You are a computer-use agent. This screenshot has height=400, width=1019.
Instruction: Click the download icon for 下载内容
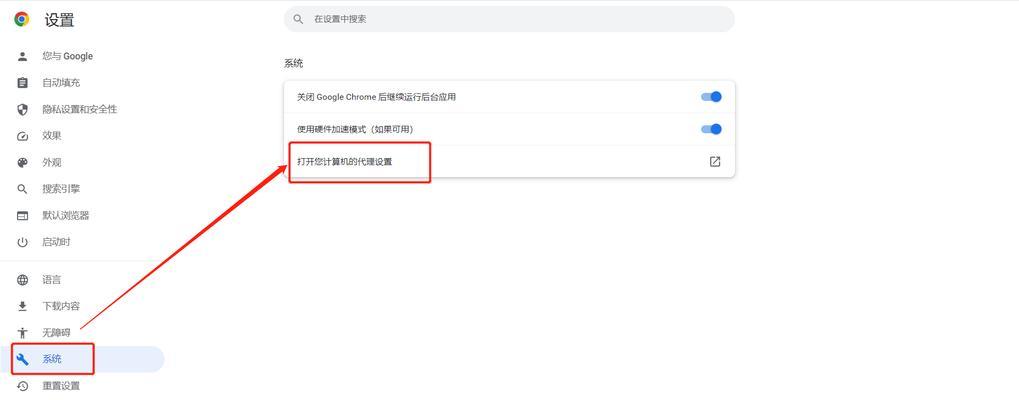click(23, 306)
